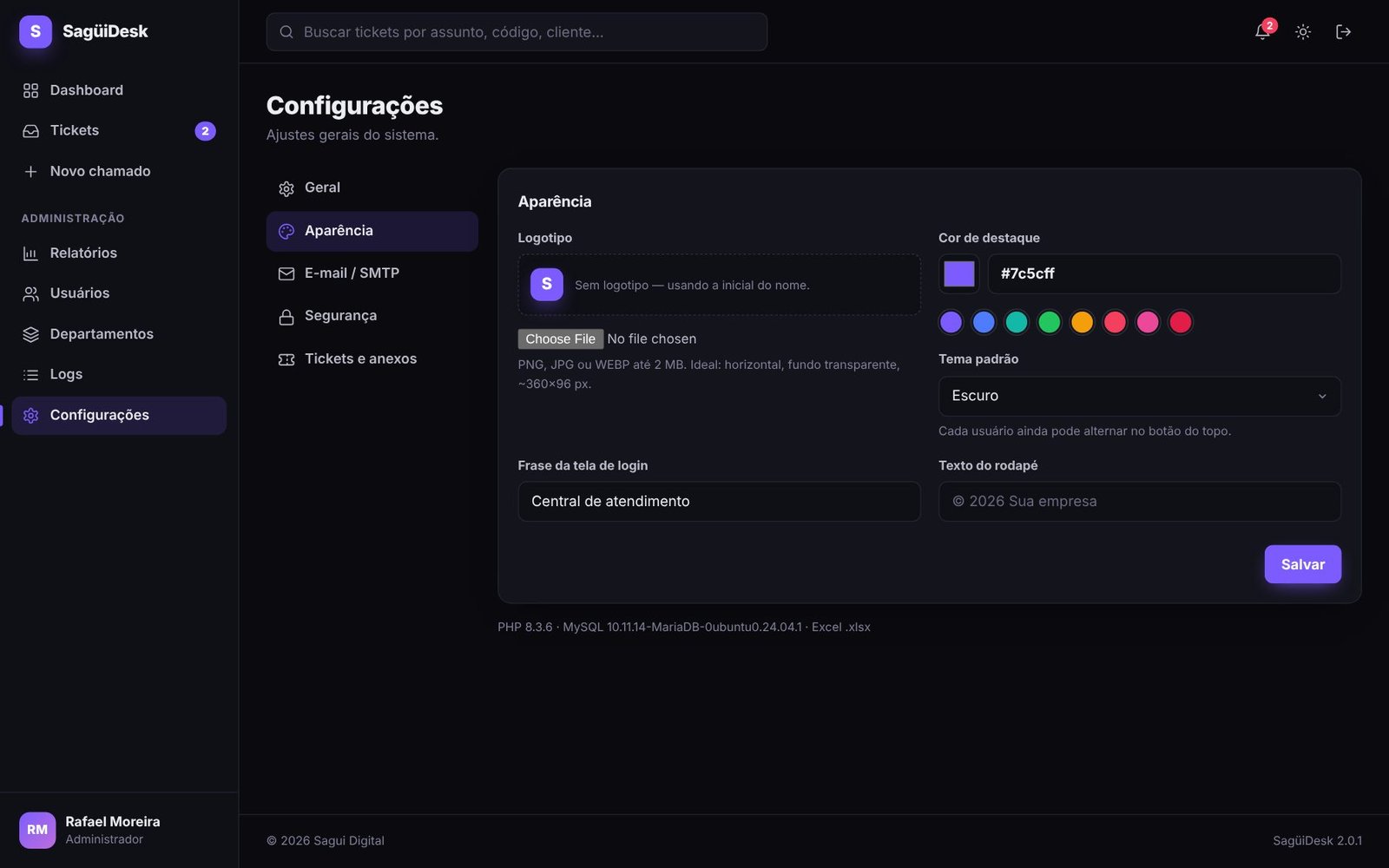Click the Tickets inbox icon
1389x868 pixels.
31,131
